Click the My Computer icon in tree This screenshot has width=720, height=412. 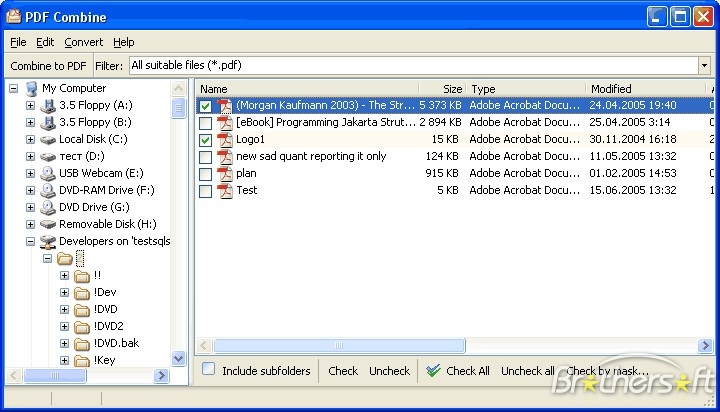pos(31,88)
